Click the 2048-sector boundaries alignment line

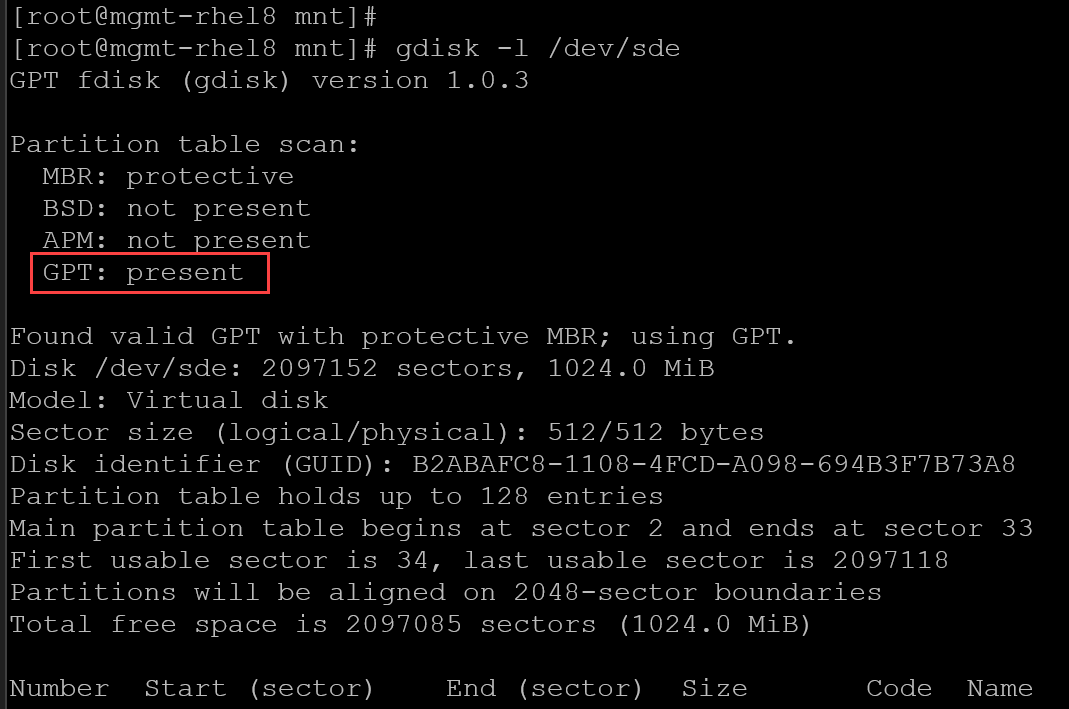(x=445, y=593)
